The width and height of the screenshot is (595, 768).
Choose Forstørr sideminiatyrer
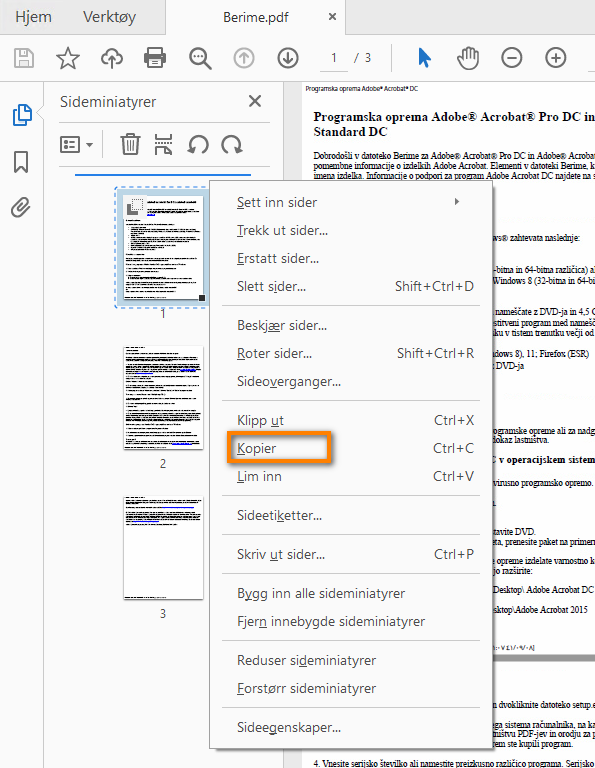351,688
